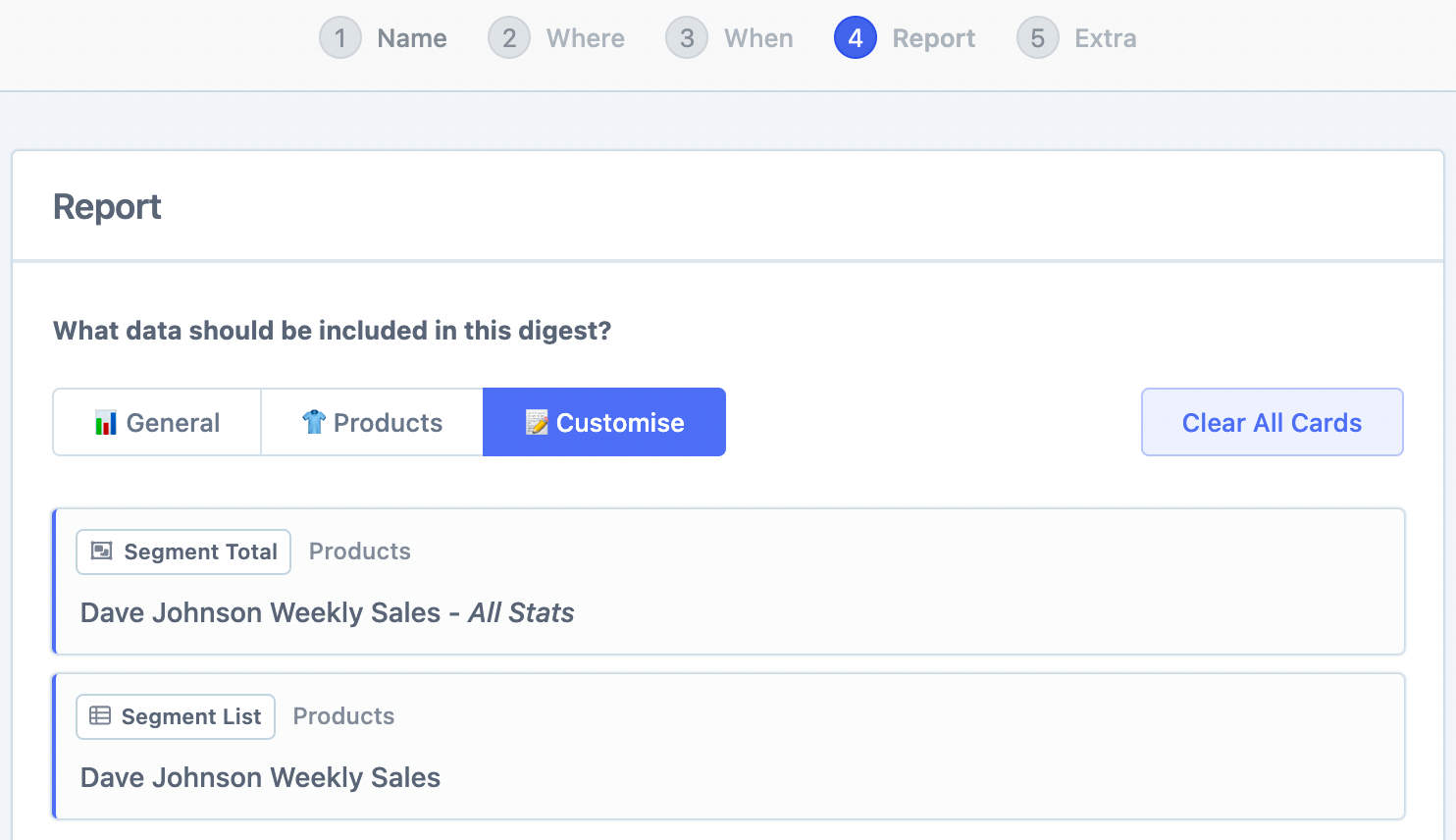The height and width of the screenshot is (840, 1456).
Task: Go back to the Name step label
Action: coord(412,38)
